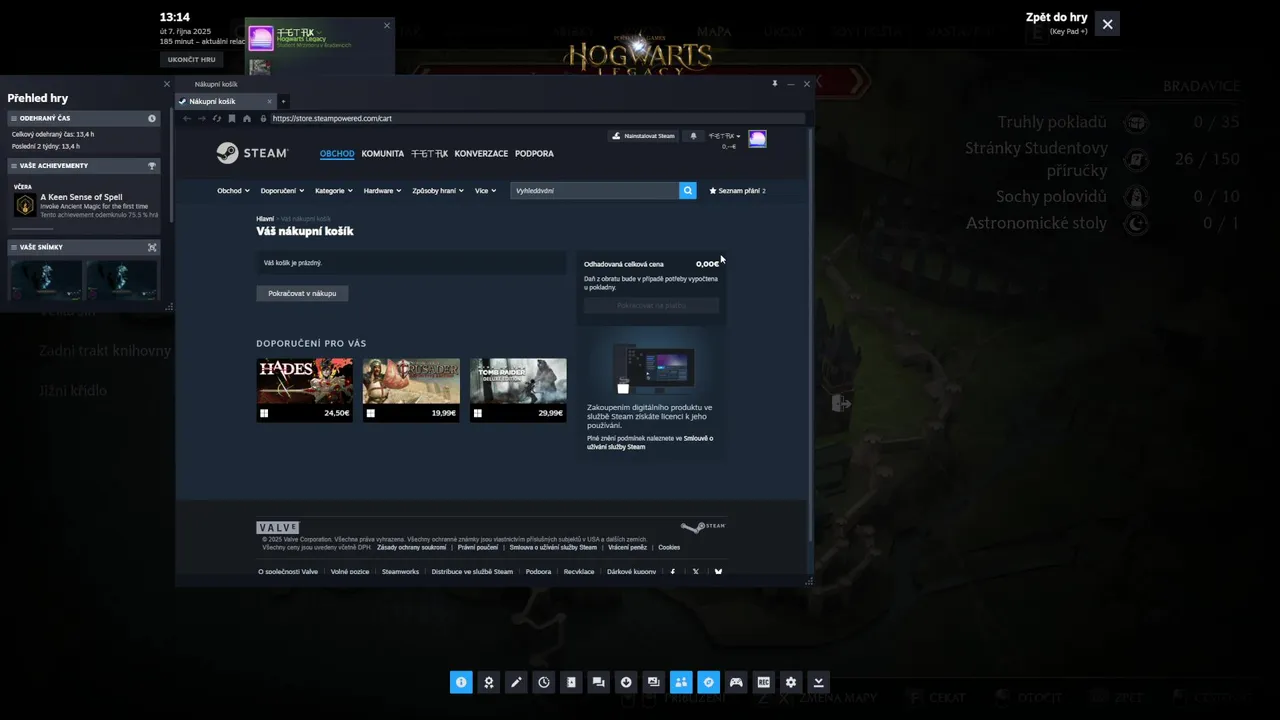This screenshot has height=720, width=1280.
Task: Click the trophy icon in Vaše Achievementy
Action: [x=152, y=166]
